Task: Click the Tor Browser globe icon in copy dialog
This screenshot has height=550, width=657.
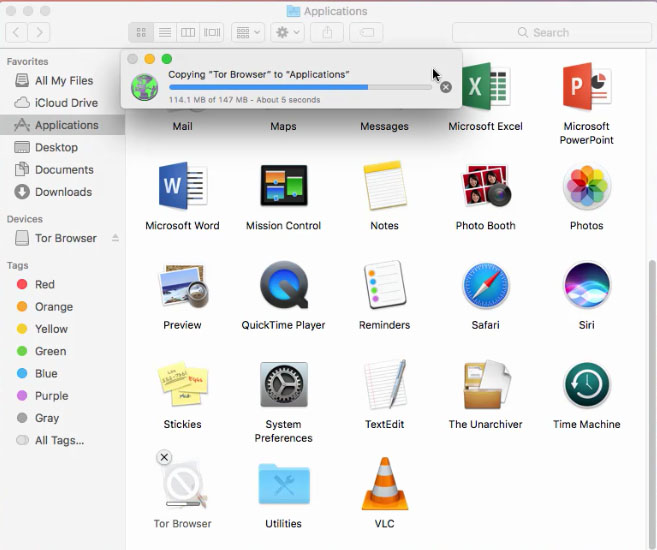Action: coord(145,87)
